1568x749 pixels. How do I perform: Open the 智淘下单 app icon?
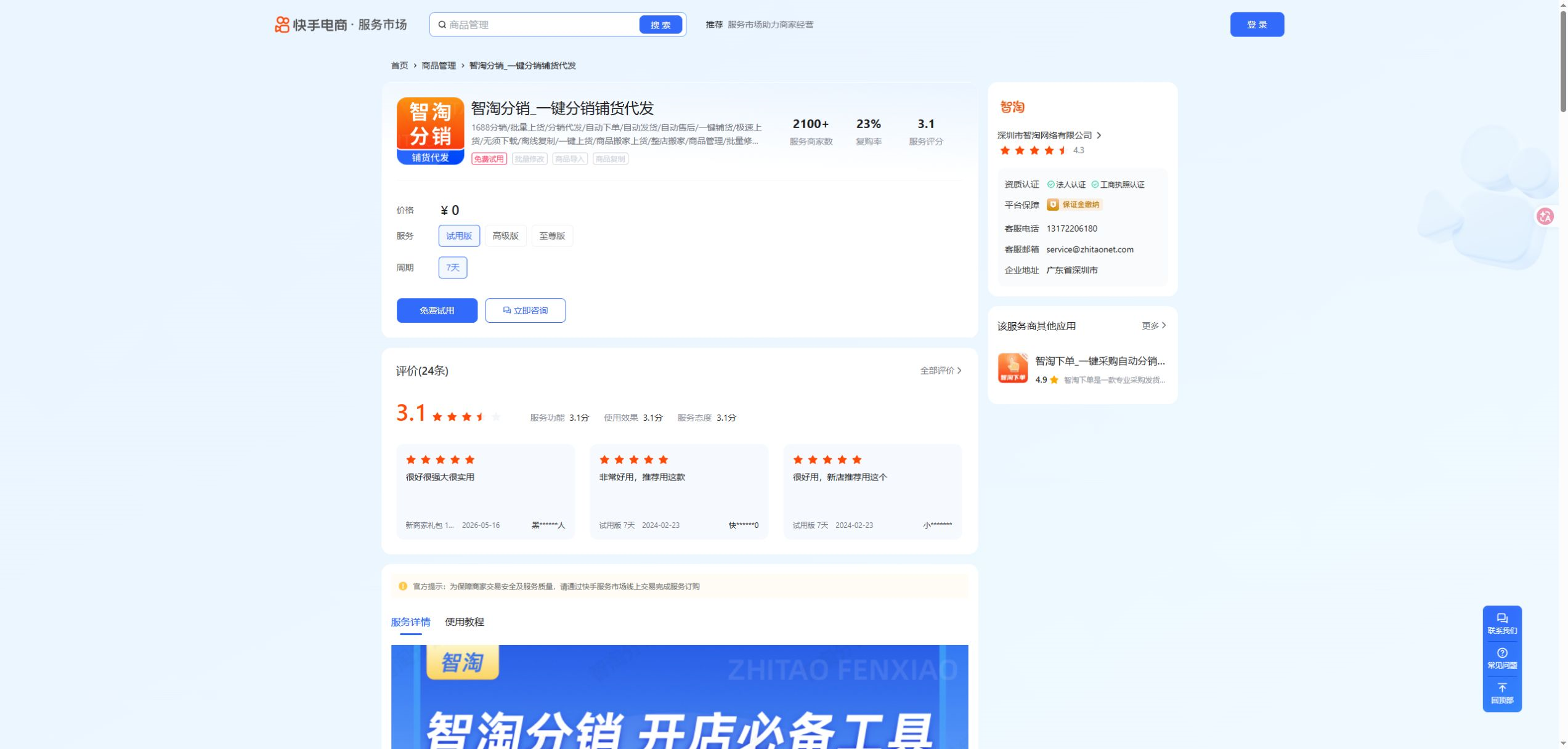tap(1012, 368)
